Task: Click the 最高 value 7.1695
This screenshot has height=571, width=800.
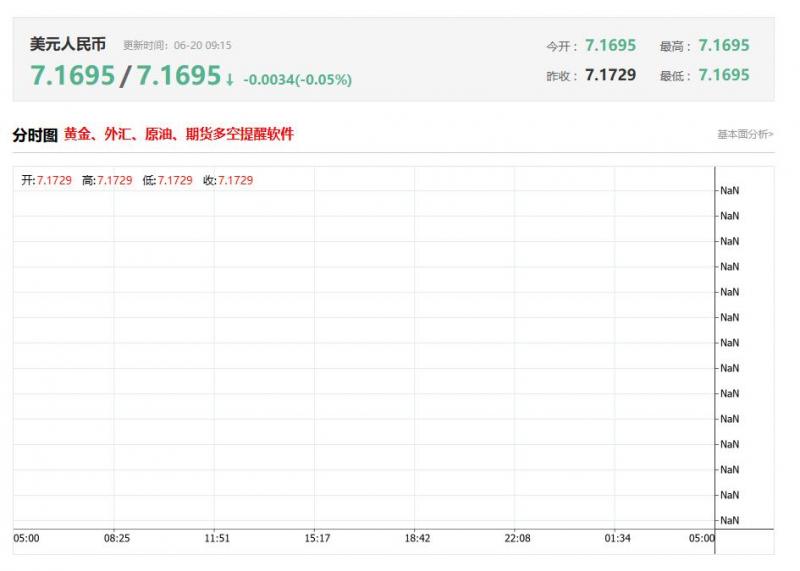Action: (723, 45)
